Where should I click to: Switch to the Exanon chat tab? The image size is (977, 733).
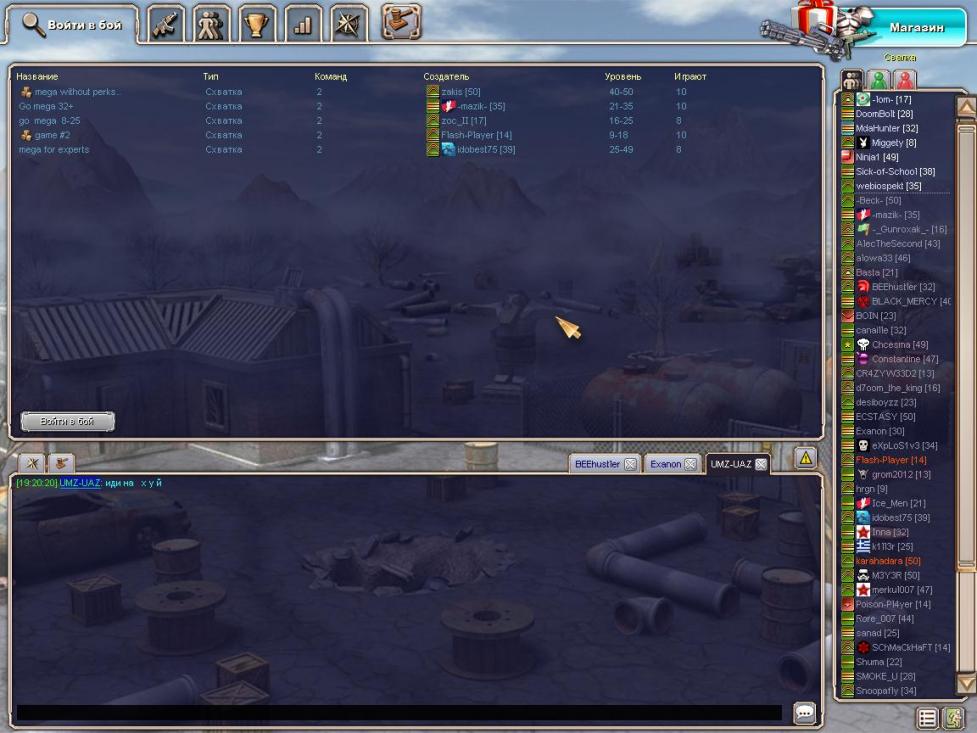point(665,464)
